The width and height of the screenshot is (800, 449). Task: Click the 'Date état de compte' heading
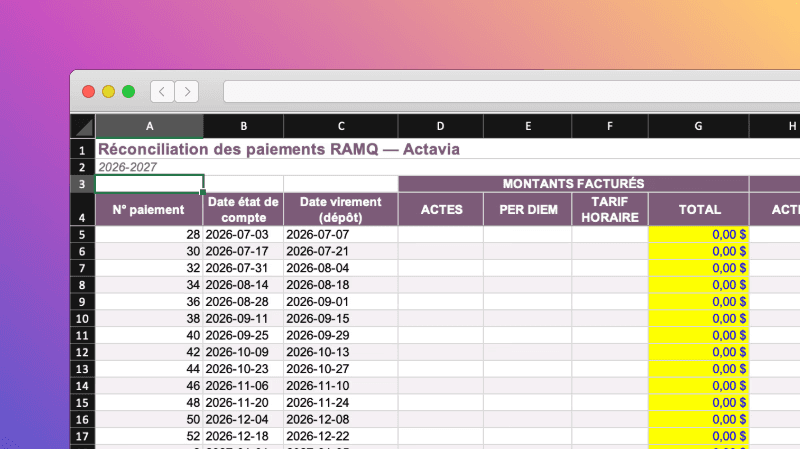[243, 209]
